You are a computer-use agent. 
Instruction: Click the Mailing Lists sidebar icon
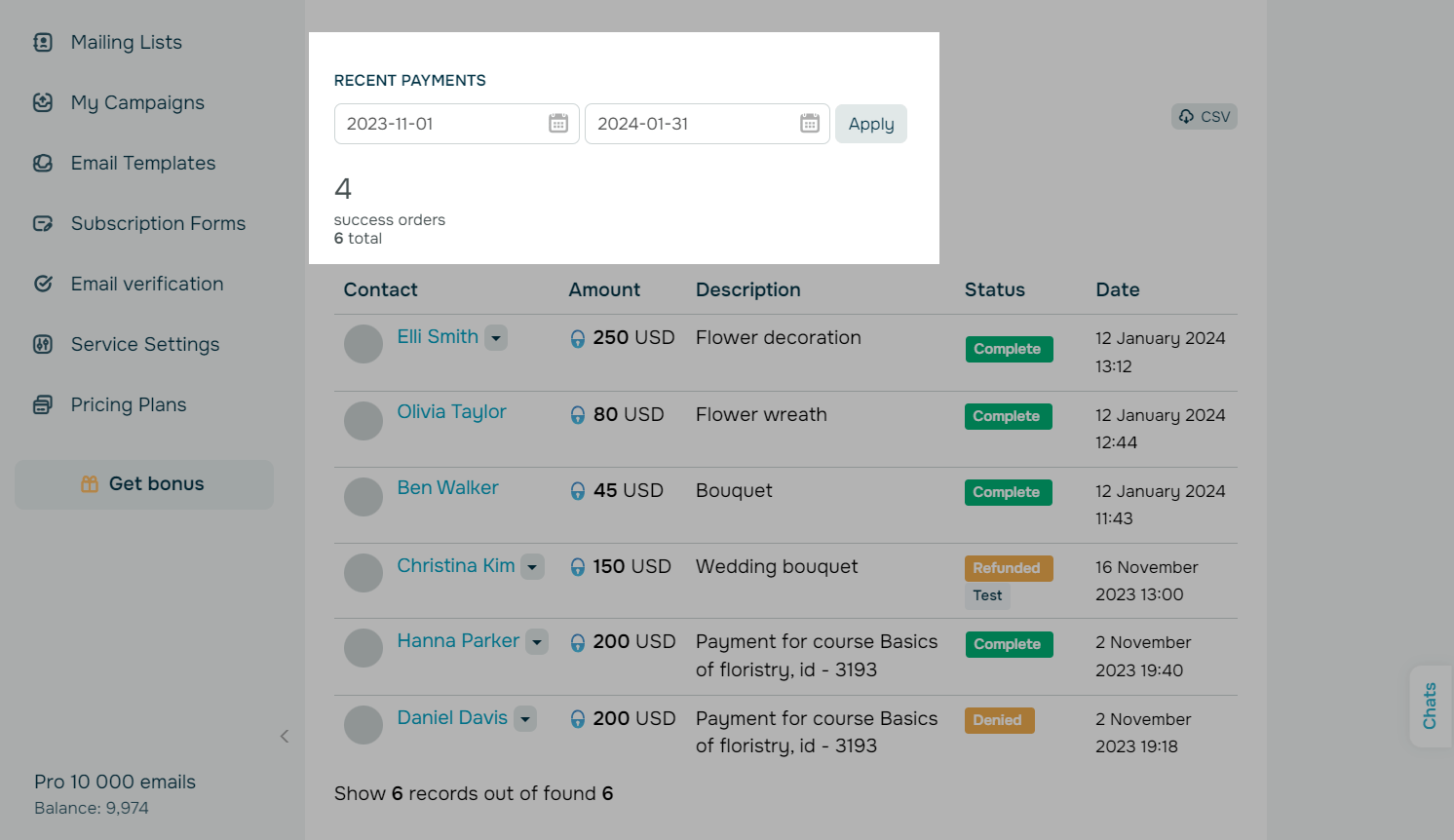point(43,42)
